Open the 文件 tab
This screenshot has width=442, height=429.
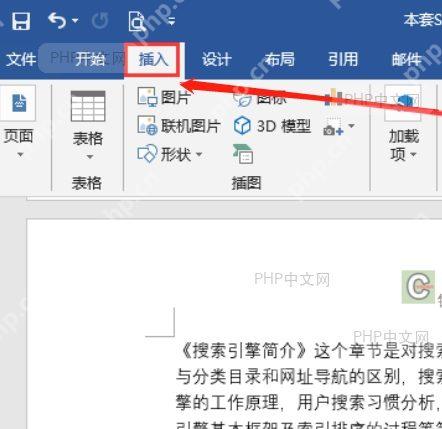(x=21, y=59)
